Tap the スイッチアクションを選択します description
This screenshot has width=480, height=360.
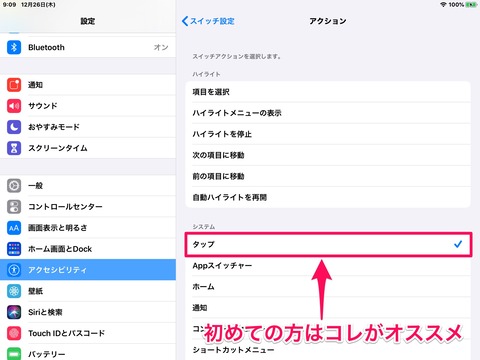[236, 57]
